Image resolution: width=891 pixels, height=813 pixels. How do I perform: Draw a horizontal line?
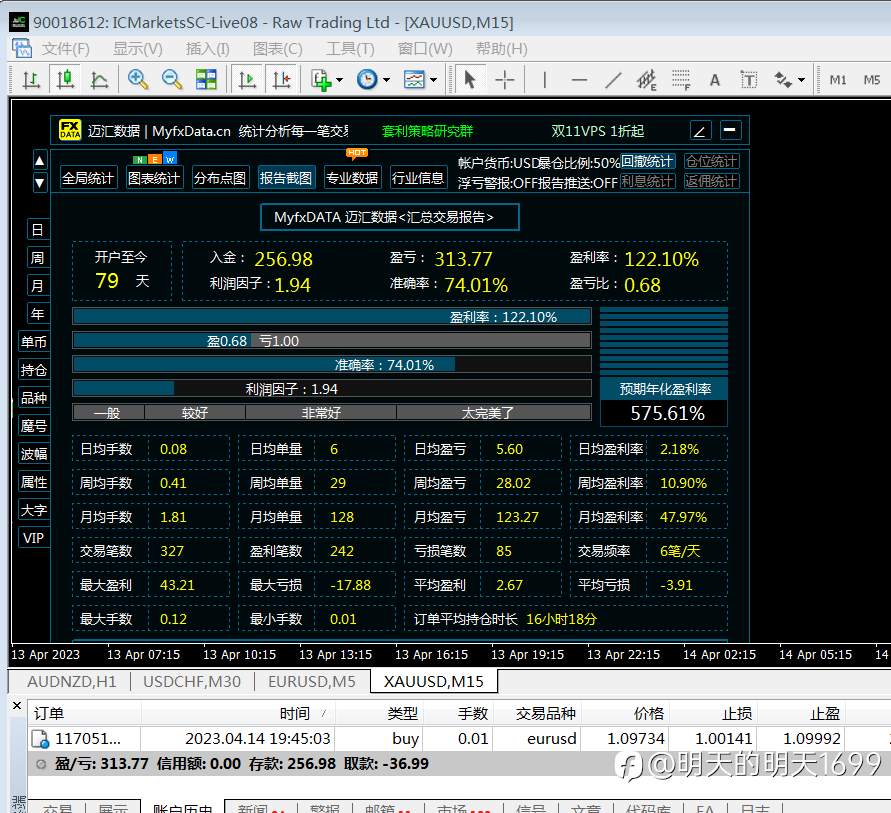(x=579, y=80)
